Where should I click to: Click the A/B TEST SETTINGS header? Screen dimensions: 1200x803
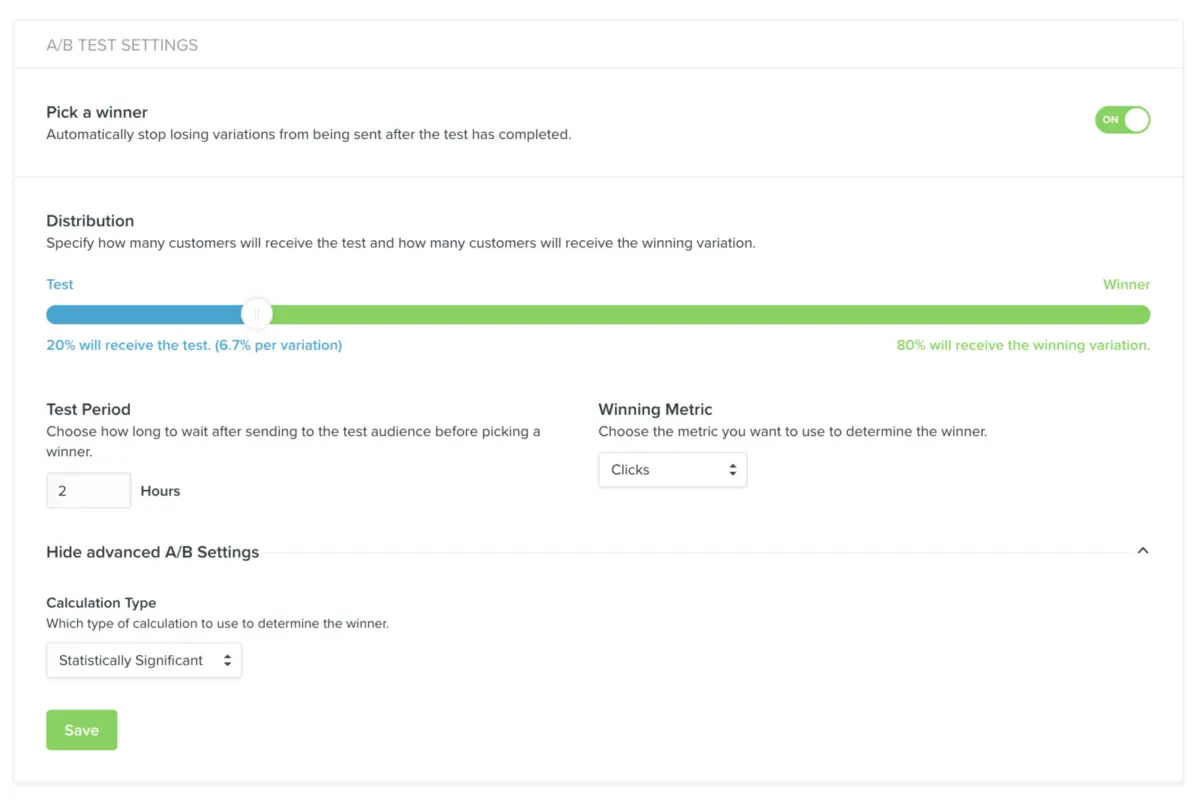tap(122, 45)
